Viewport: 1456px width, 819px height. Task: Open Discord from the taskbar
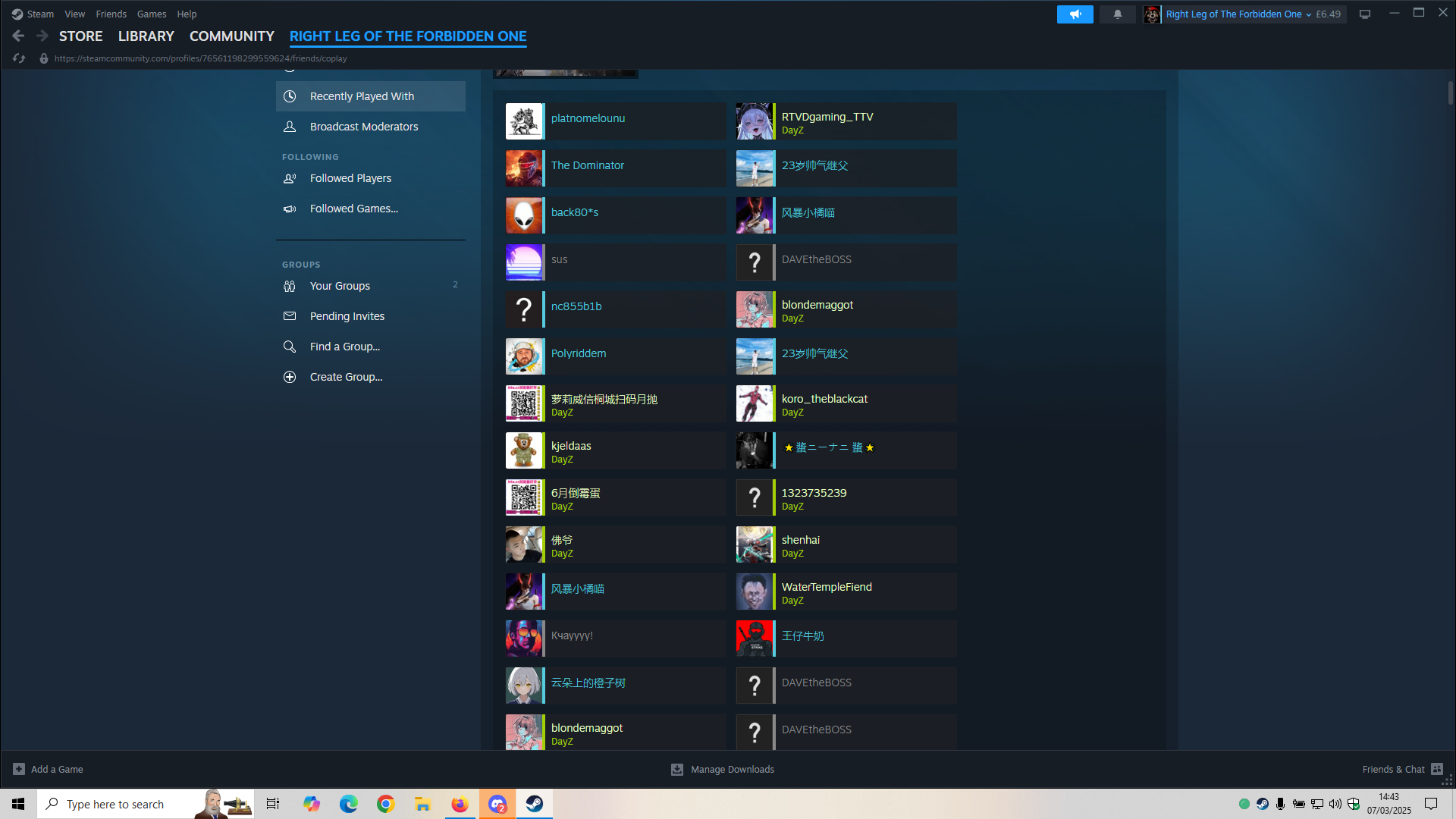[x=497, y=804]
